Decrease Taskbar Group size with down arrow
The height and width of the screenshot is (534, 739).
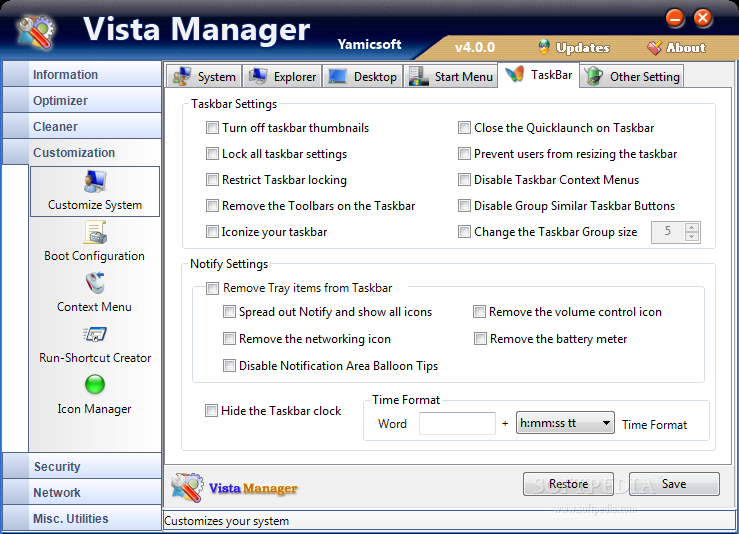(691, 237)
